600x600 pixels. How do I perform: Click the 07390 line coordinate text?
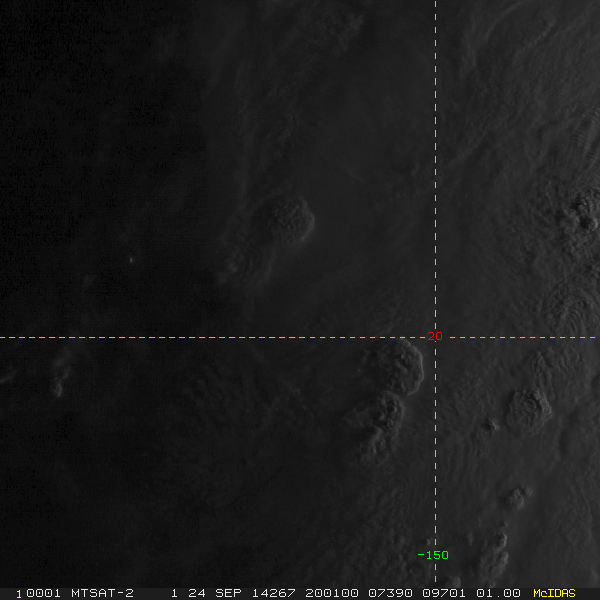tap(390, 593)
